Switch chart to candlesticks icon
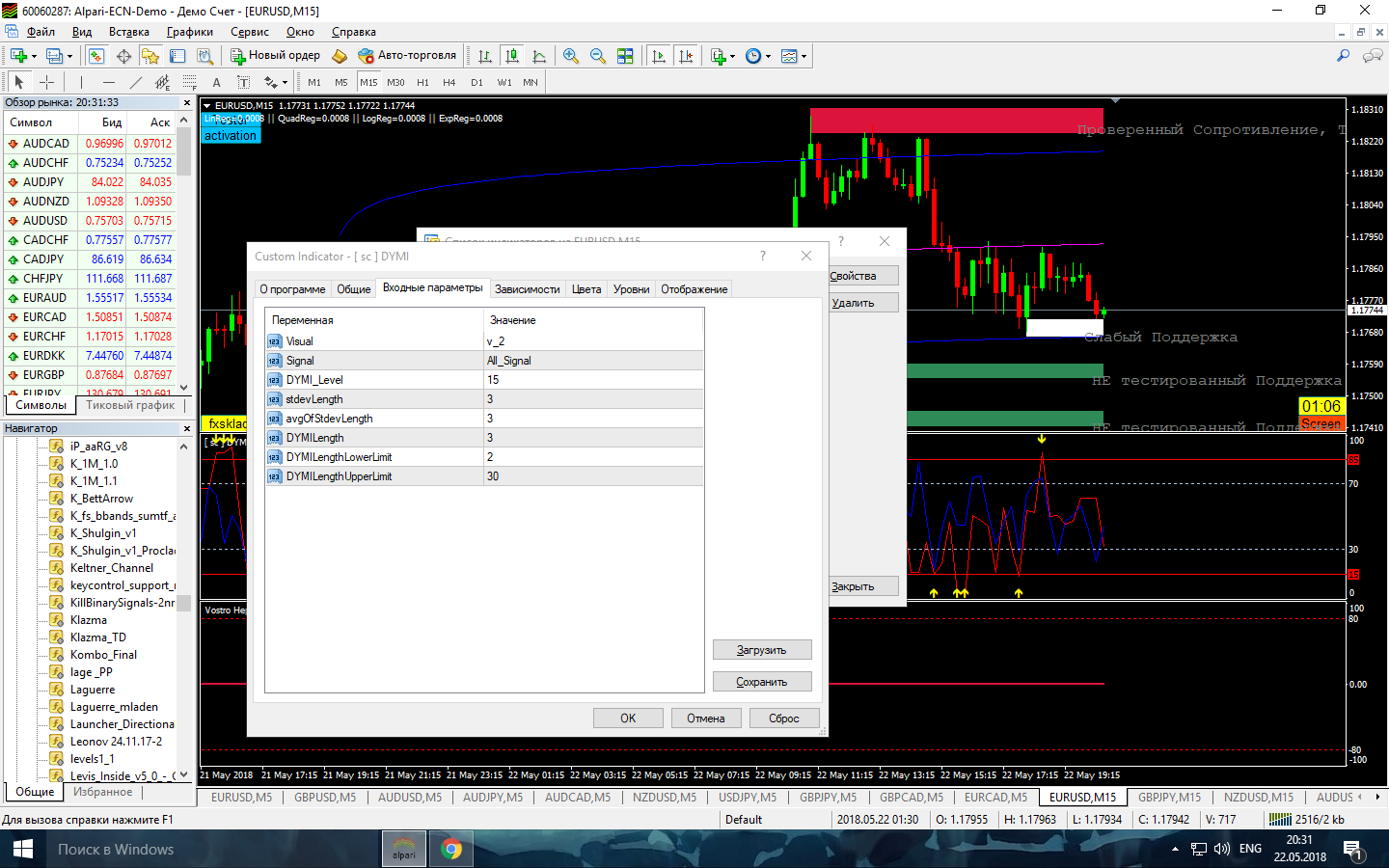This screenshot has width=1389, height=868. coord(512,56)
